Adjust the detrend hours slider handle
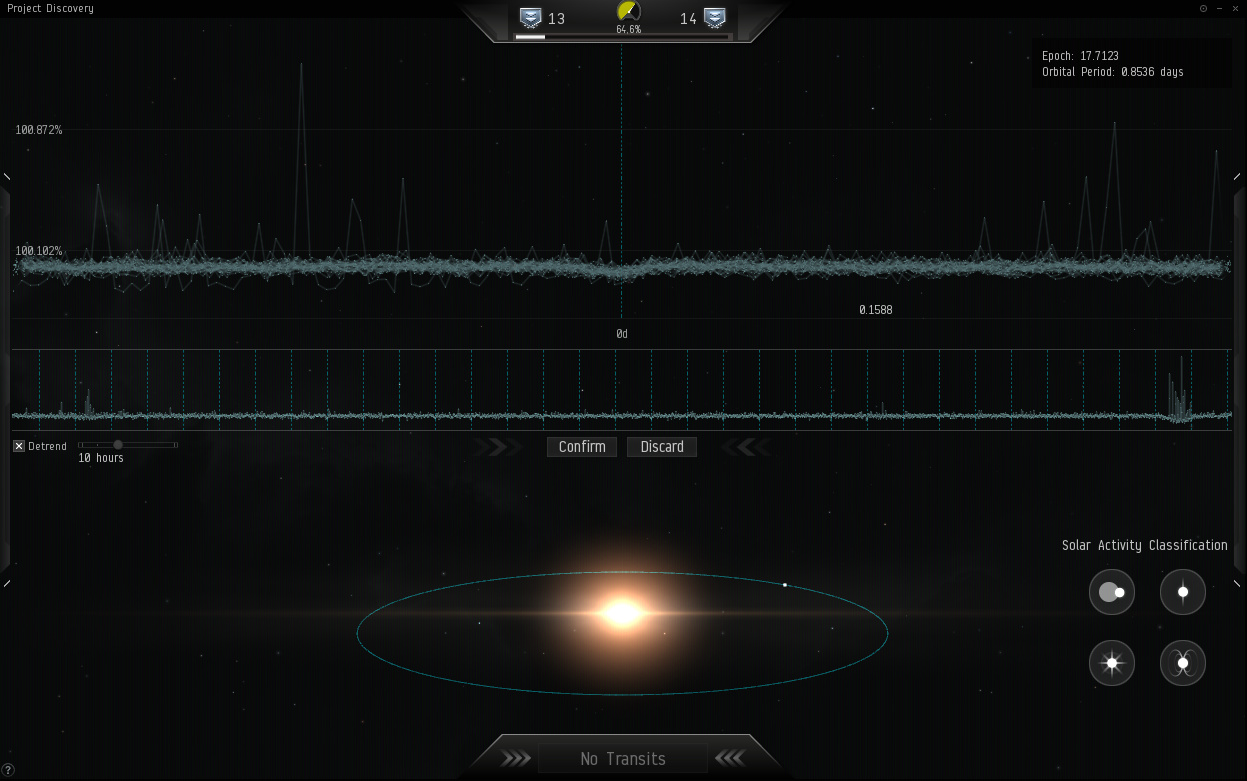1247x781 pixels. click(x=117, y=444)
